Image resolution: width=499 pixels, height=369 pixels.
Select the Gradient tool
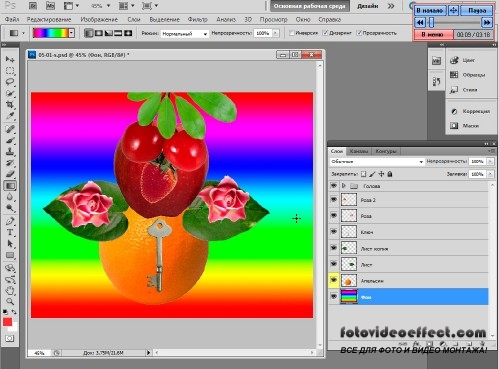10,186
